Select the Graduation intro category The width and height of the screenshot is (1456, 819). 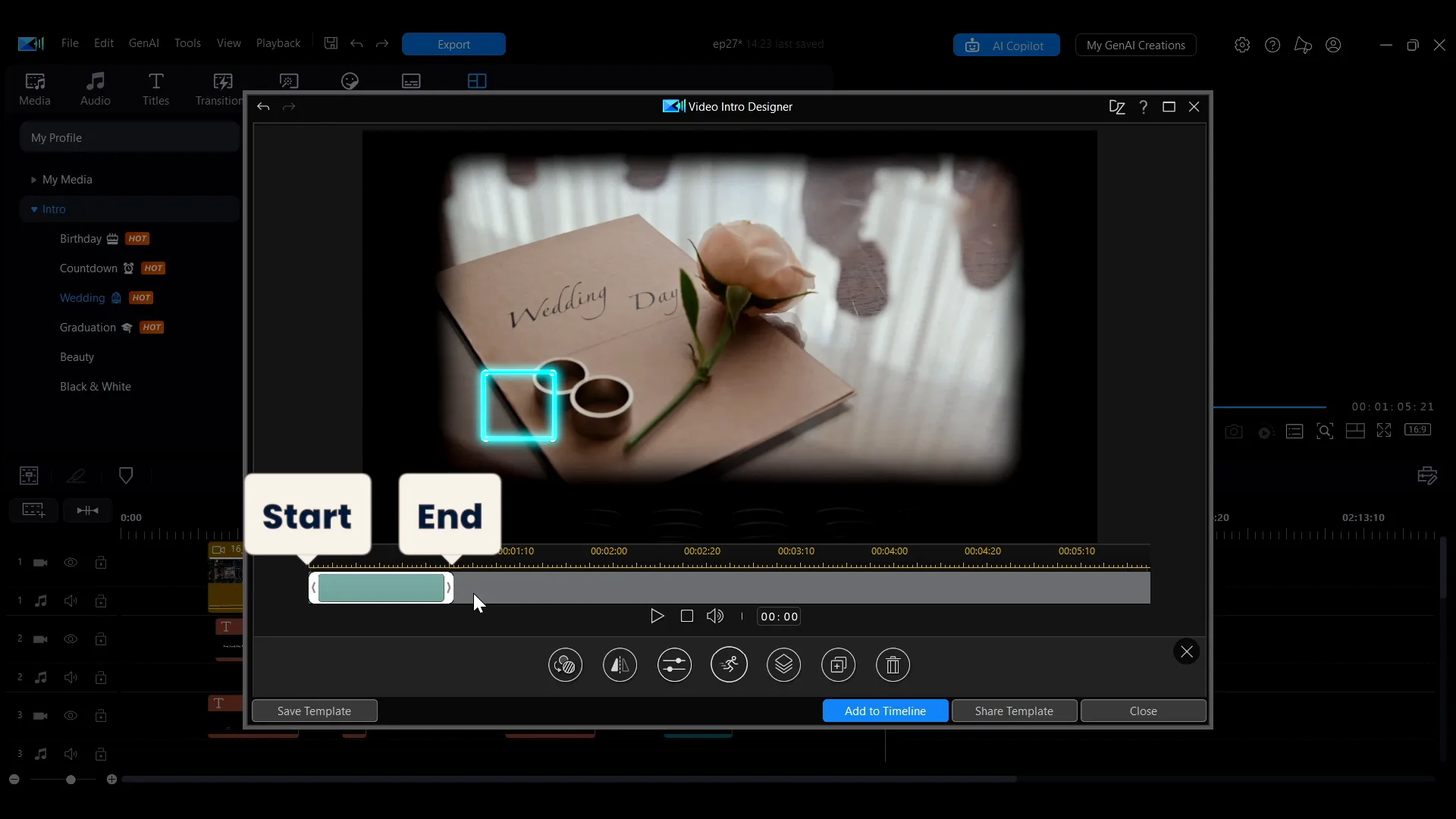(x=88, y=328)
